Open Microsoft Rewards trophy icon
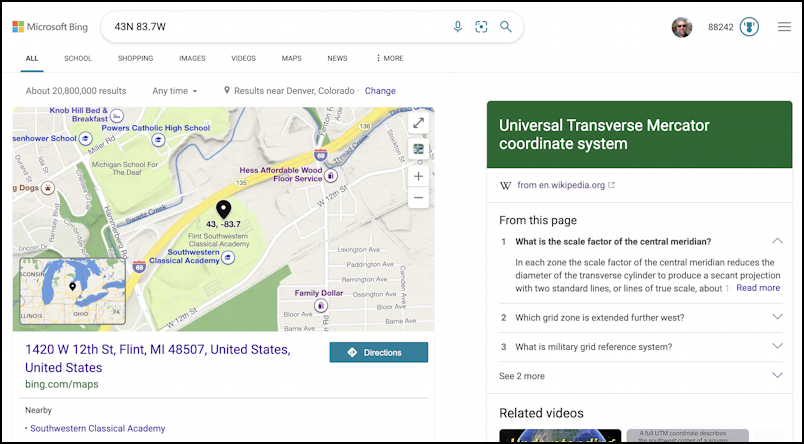 click(x=749, y=27)
